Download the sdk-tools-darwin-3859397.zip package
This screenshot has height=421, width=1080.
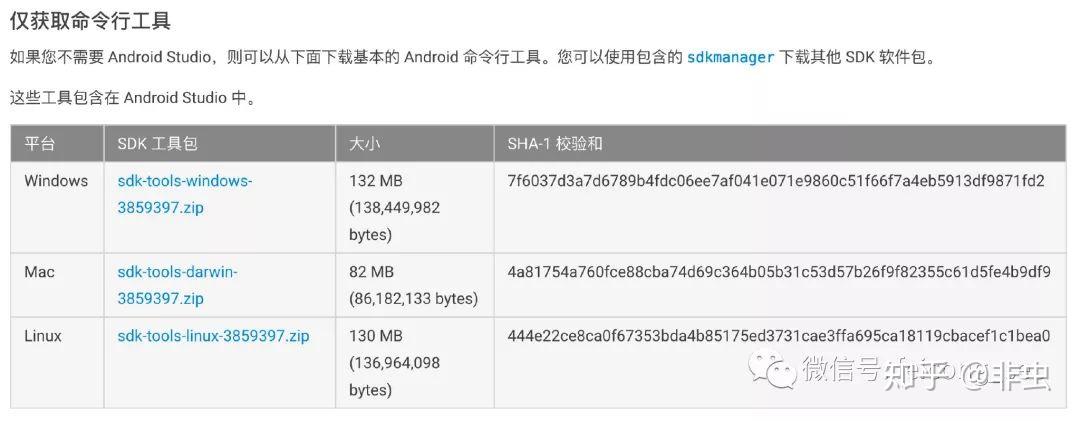[177, 285]
